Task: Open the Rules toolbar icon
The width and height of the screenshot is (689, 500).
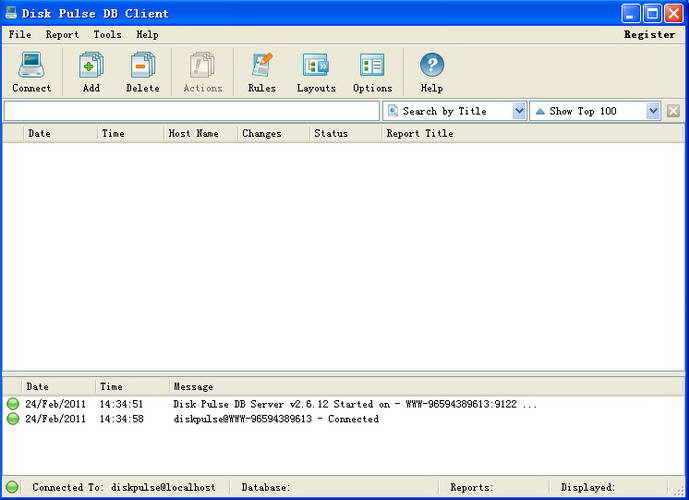Action: pyautogui.click(x=262, y=65)
